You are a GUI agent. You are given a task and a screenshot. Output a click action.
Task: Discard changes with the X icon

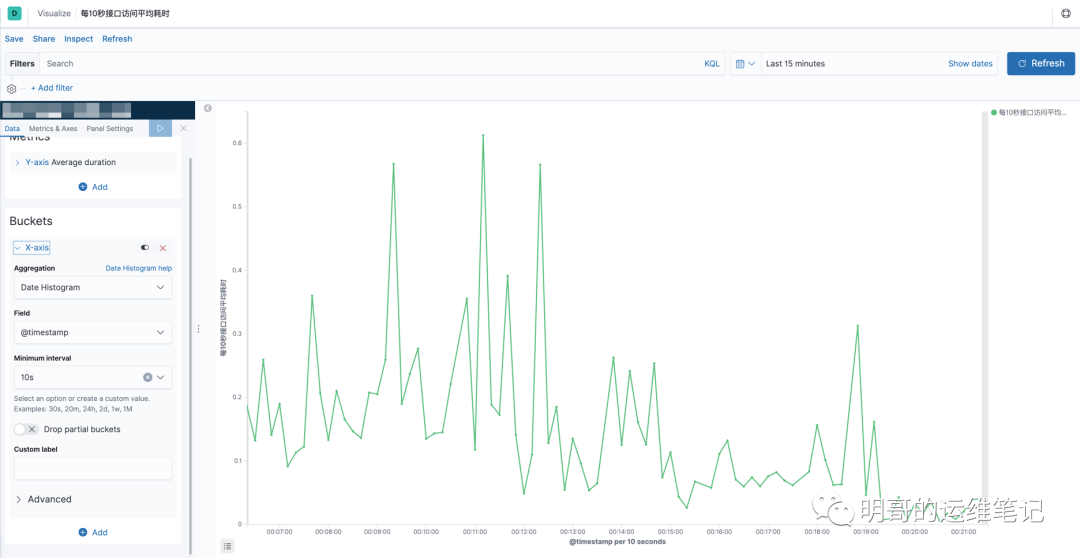tap(183, 128)
